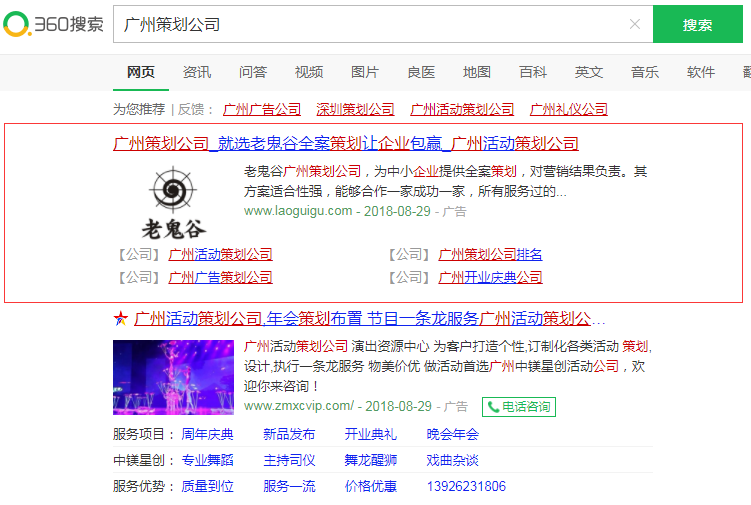Viewport: 751px width, 505px height.
Task: Open suggested search 广州活动策划公司 in recommendations
Action: pos(462,109)
